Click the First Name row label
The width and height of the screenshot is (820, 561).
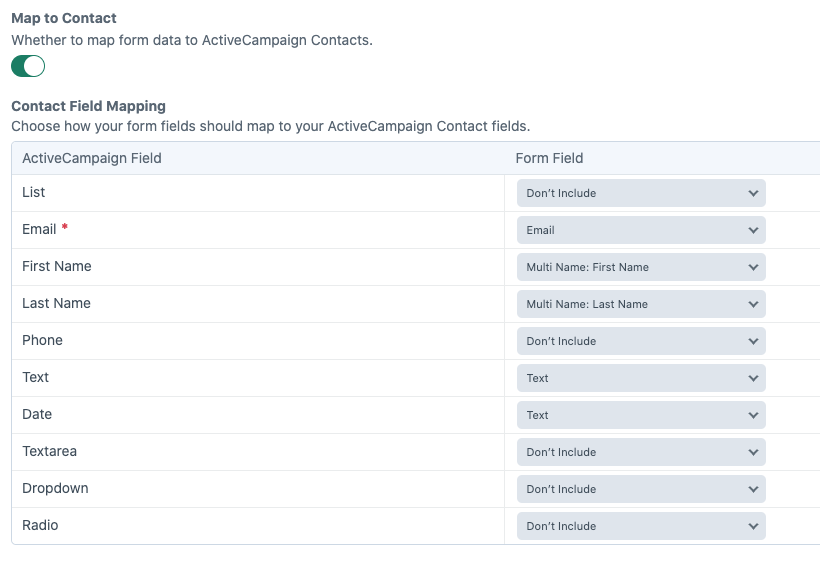click(x=57, y=266)
